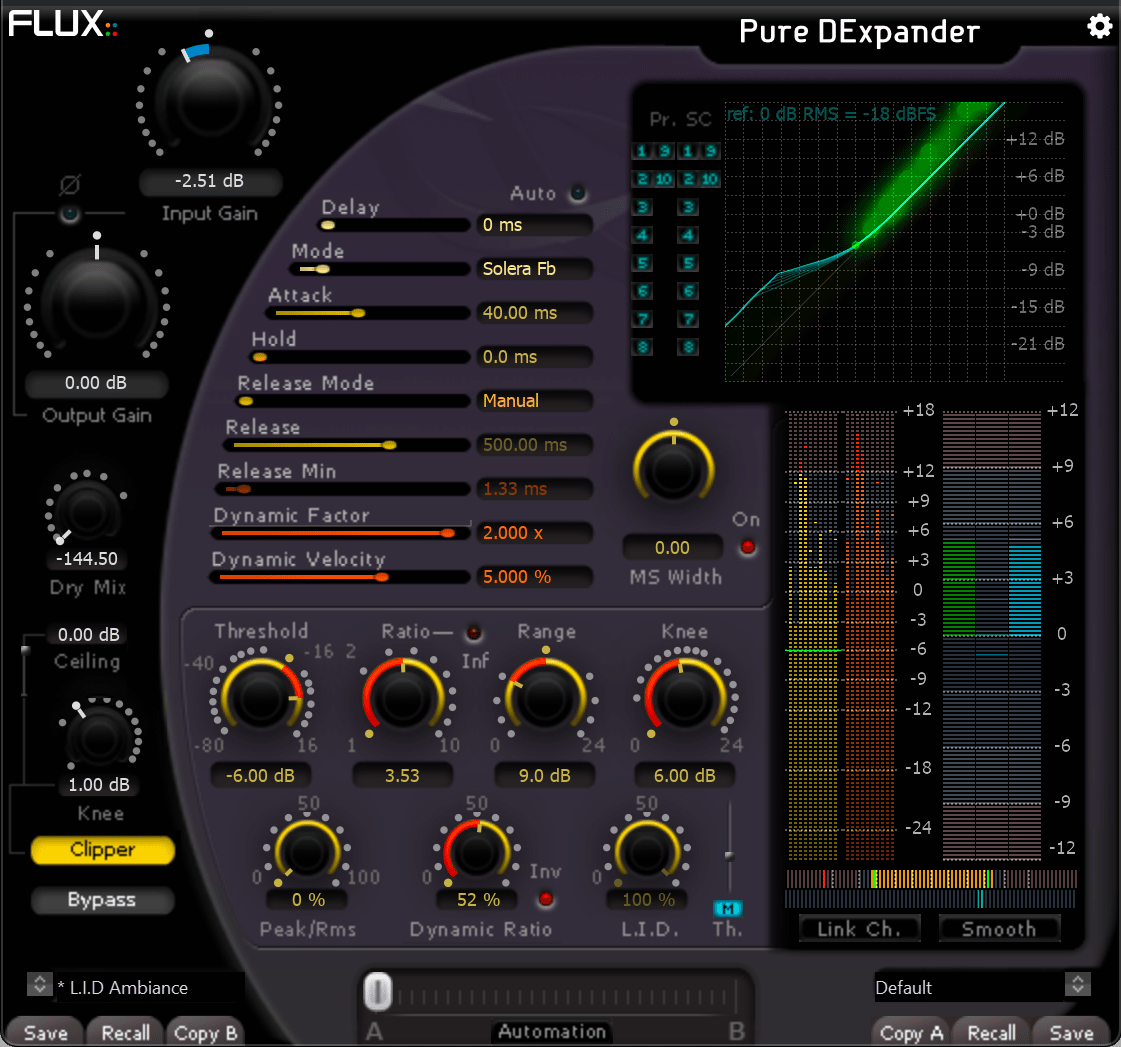Click the FLUX logo
Viewport: 1121px width, 1047px height.
(x=62, y=24)
